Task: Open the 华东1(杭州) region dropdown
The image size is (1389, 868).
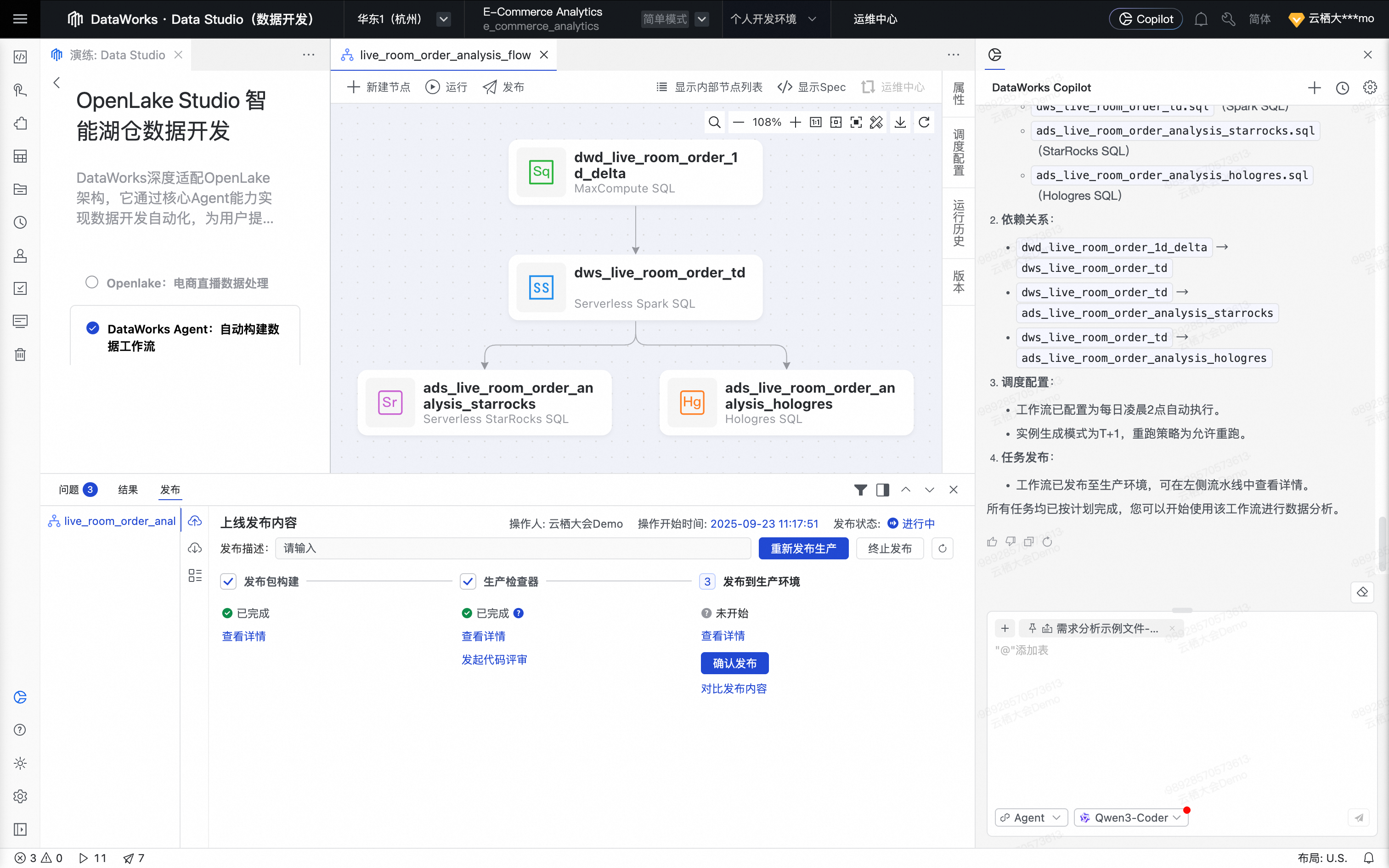Action: coord(443,19)
